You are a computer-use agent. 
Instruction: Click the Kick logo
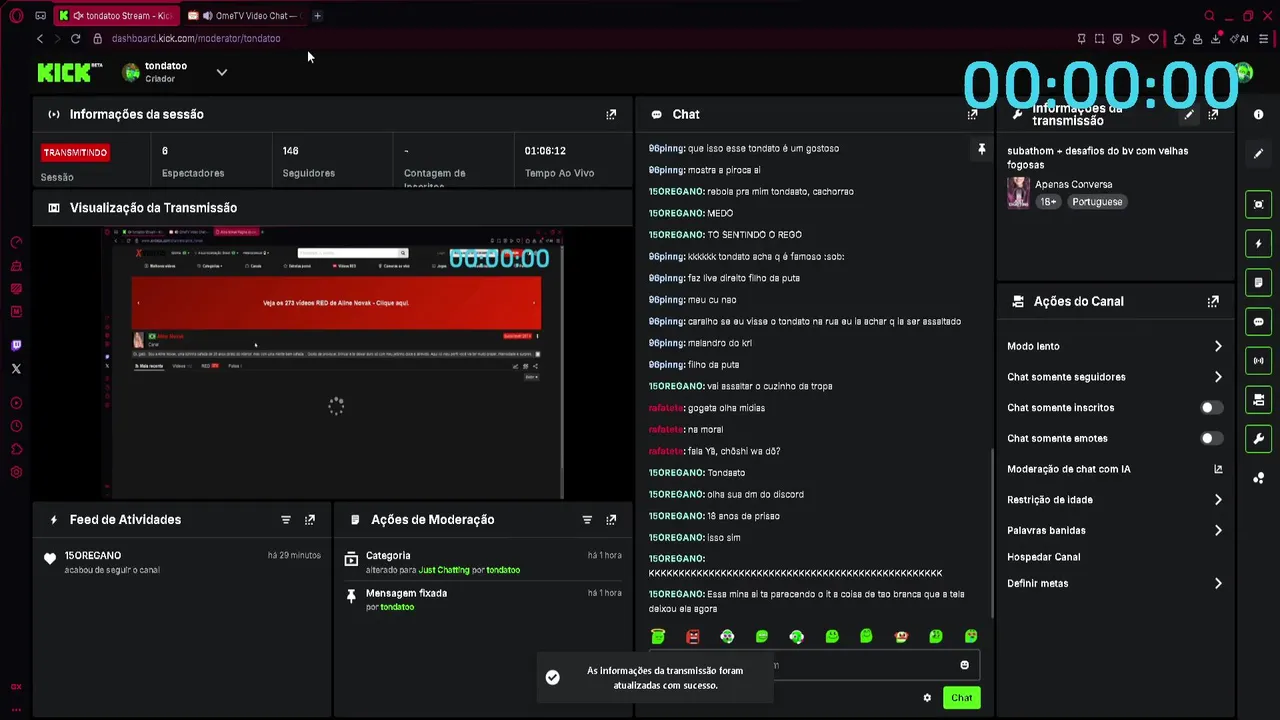click(70, 72)
